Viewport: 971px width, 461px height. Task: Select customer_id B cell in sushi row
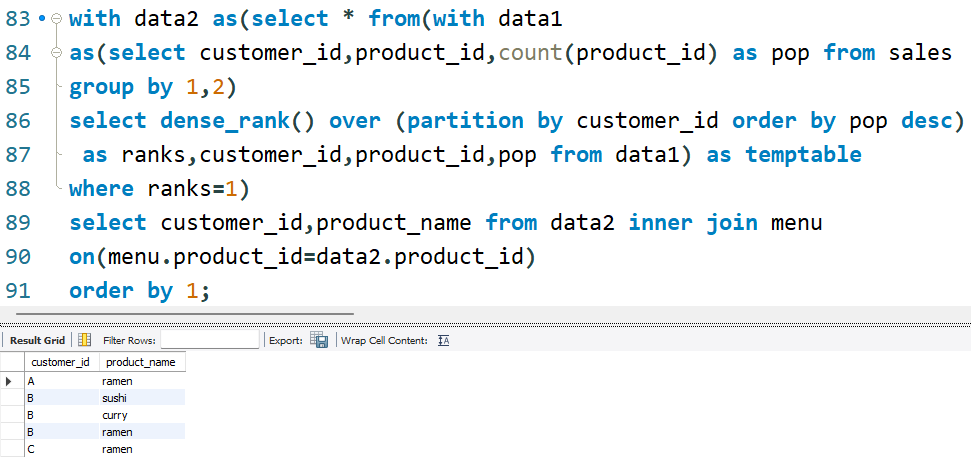[61, 398]
